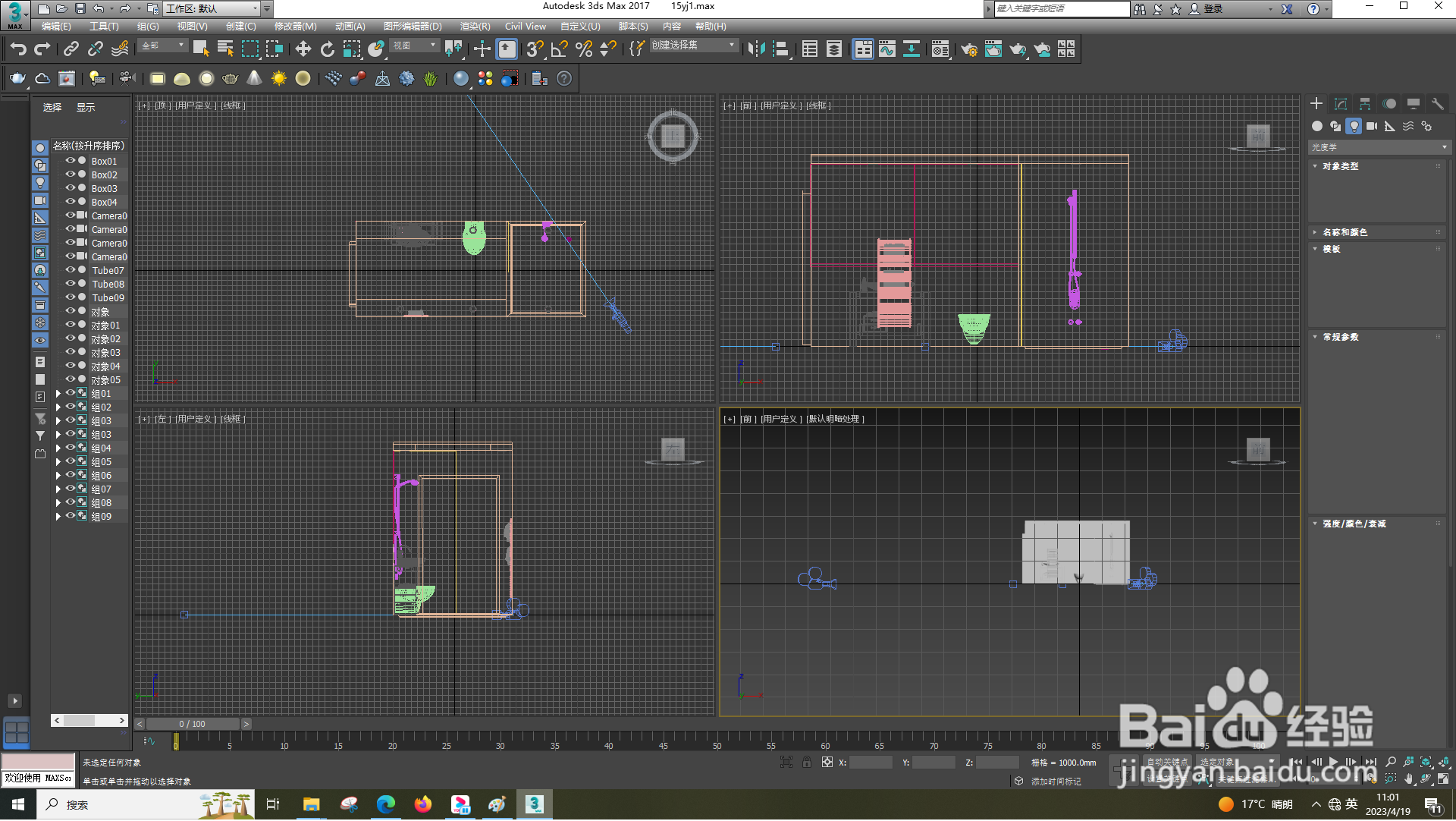Switch to Cameras category in Create panel
This screenshot has width=1456, height=821.
[1371, 127]
